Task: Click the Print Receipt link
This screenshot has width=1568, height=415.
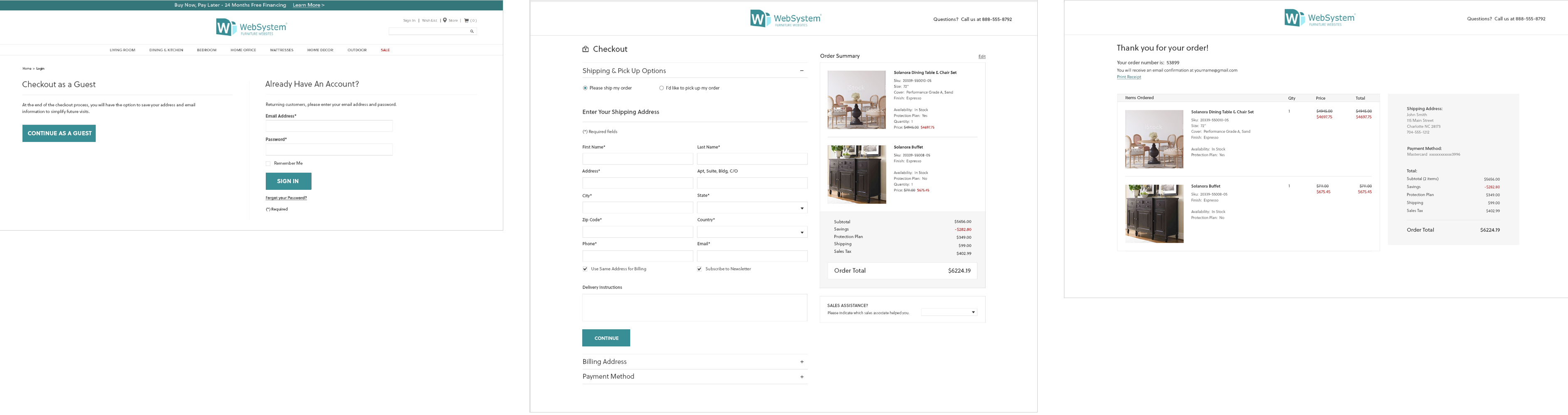Action: click(x=1128, y=77)
